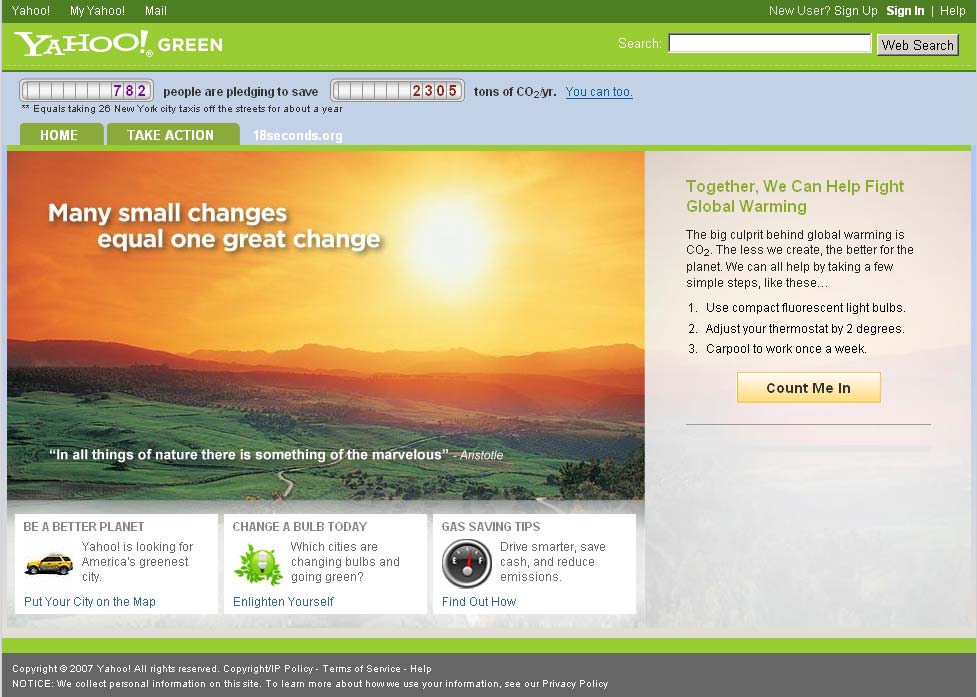Image resolution: width=977 pixels, height=697 pixels.
Task: Focus the search input field
Action: [769, 44]
